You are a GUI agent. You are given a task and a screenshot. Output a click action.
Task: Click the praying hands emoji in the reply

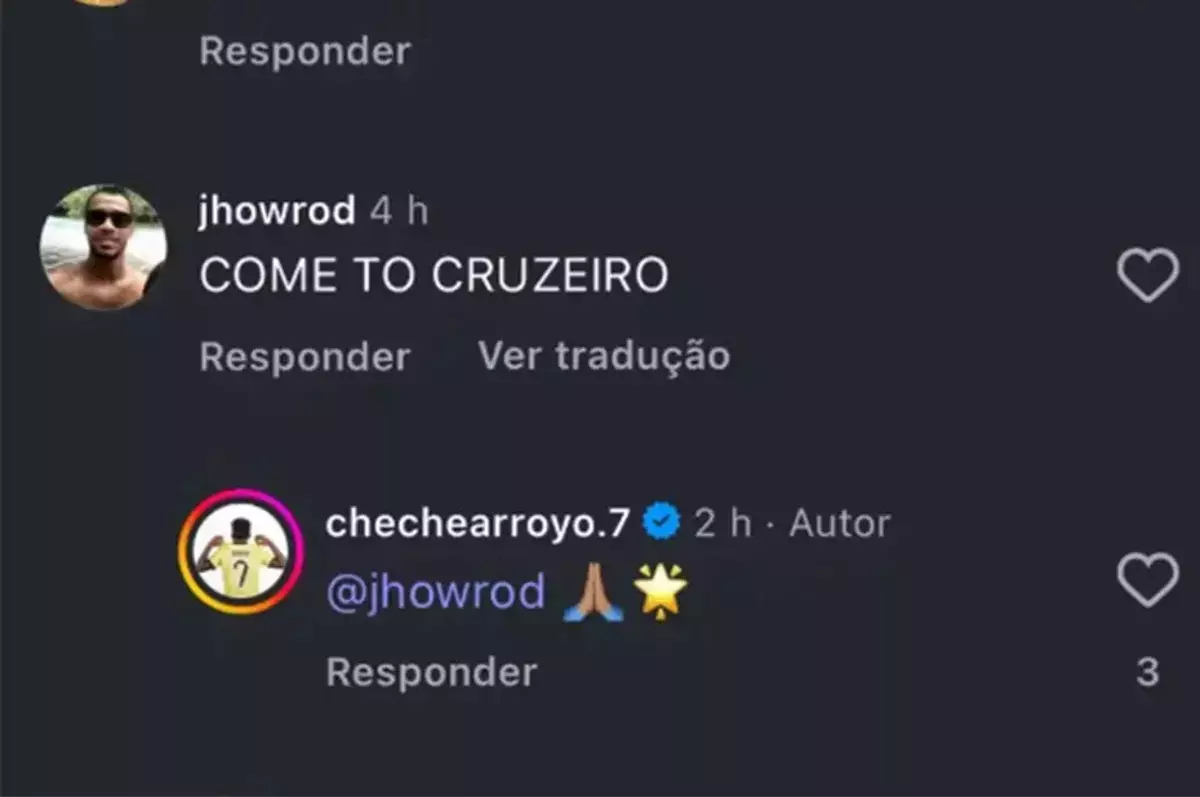coord(594,593)
